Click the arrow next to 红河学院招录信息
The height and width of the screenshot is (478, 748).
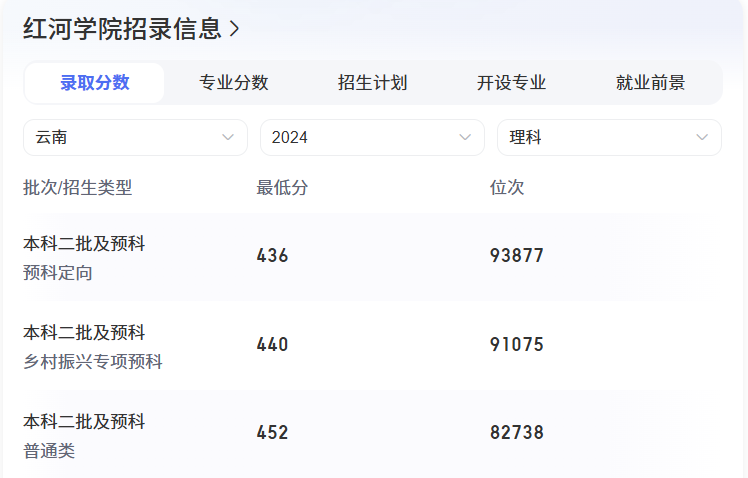click(x=234, y=30)
